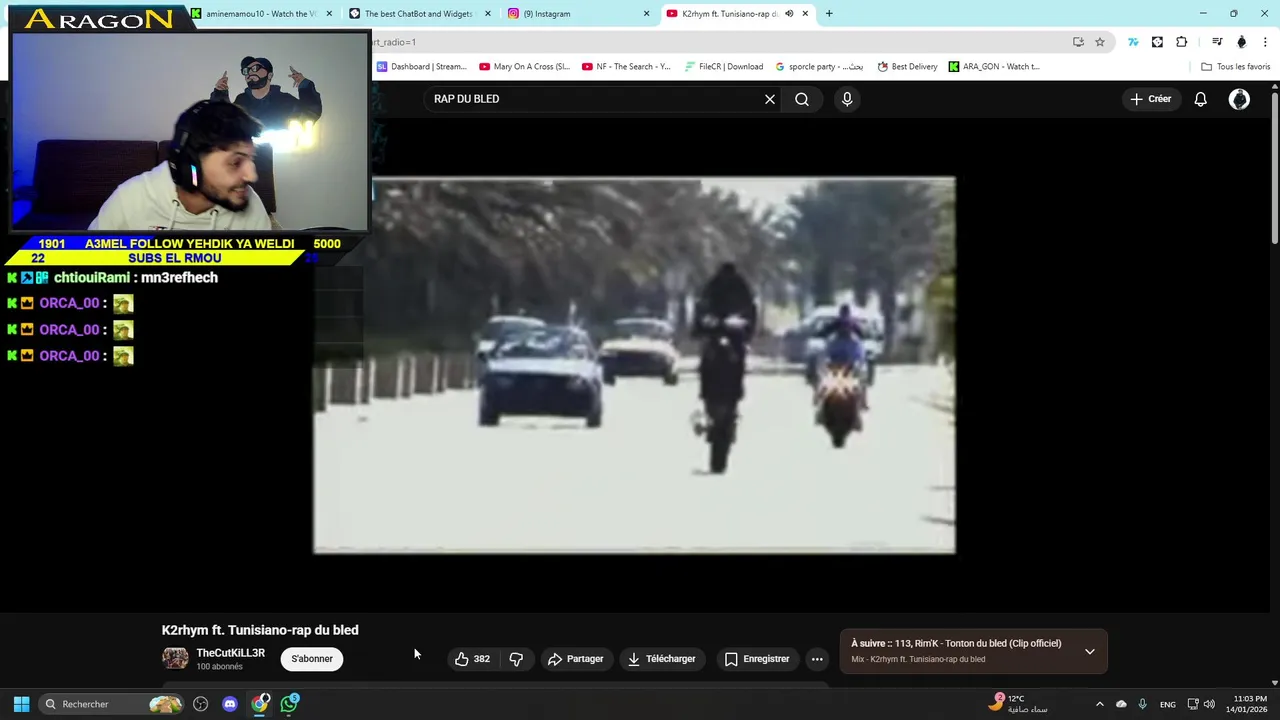Open the browser Extensions puzzle icon
The image size is (1280, 720).
(x=1182, y=42)
